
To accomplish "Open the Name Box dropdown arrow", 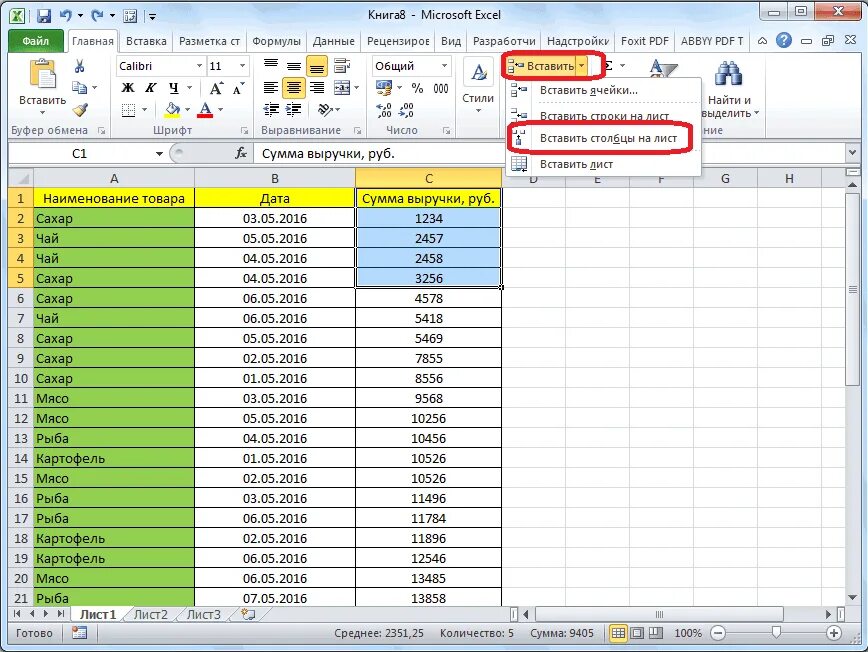I will (159, 153).
